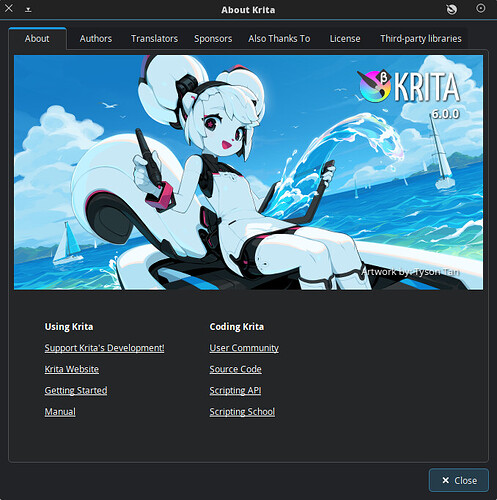This screenshot has width=497, height=500.
Task: Click the Krita app icon in title bar
Action: [452, 9]
